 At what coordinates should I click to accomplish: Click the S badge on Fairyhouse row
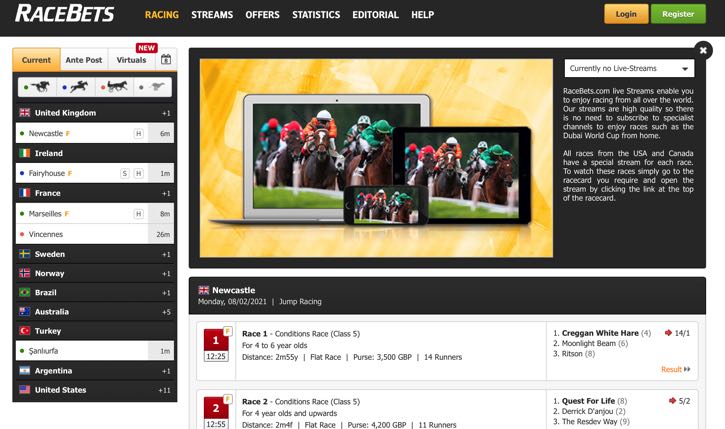click(x=125, y=173)
